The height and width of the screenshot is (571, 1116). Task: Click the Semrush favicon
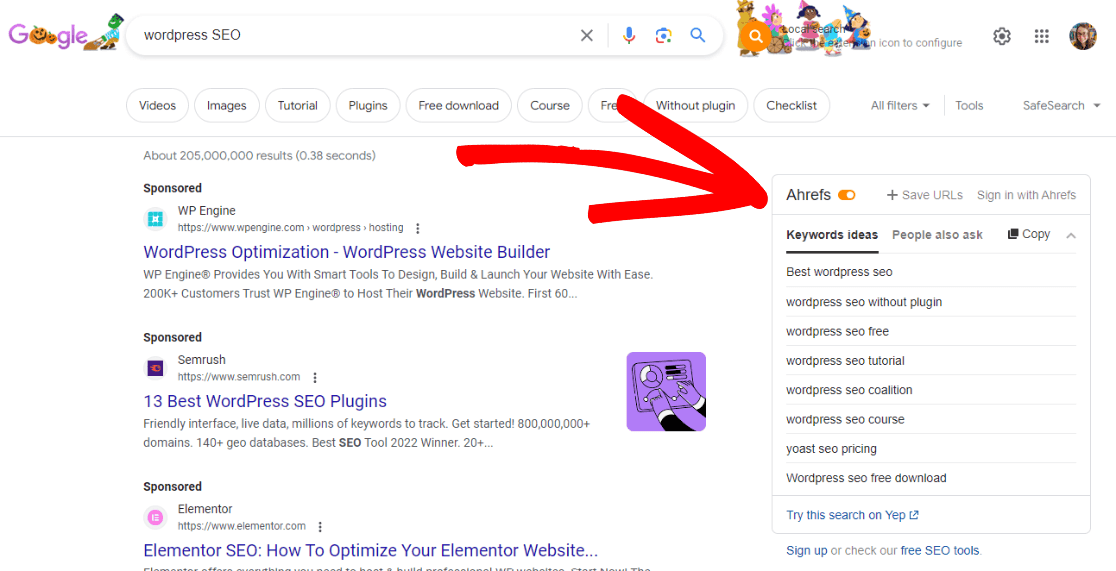tap(155, 368)
